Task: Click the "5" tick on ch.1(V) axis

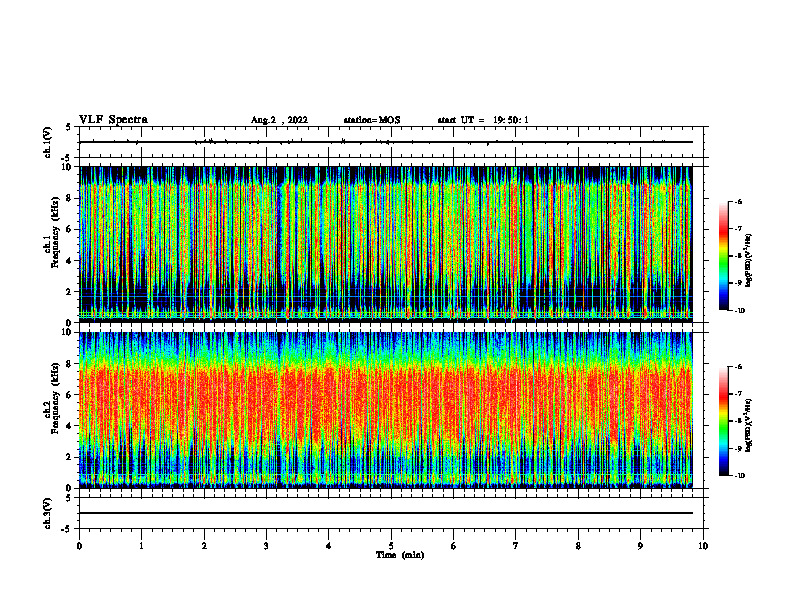Action: pos(69,127)
